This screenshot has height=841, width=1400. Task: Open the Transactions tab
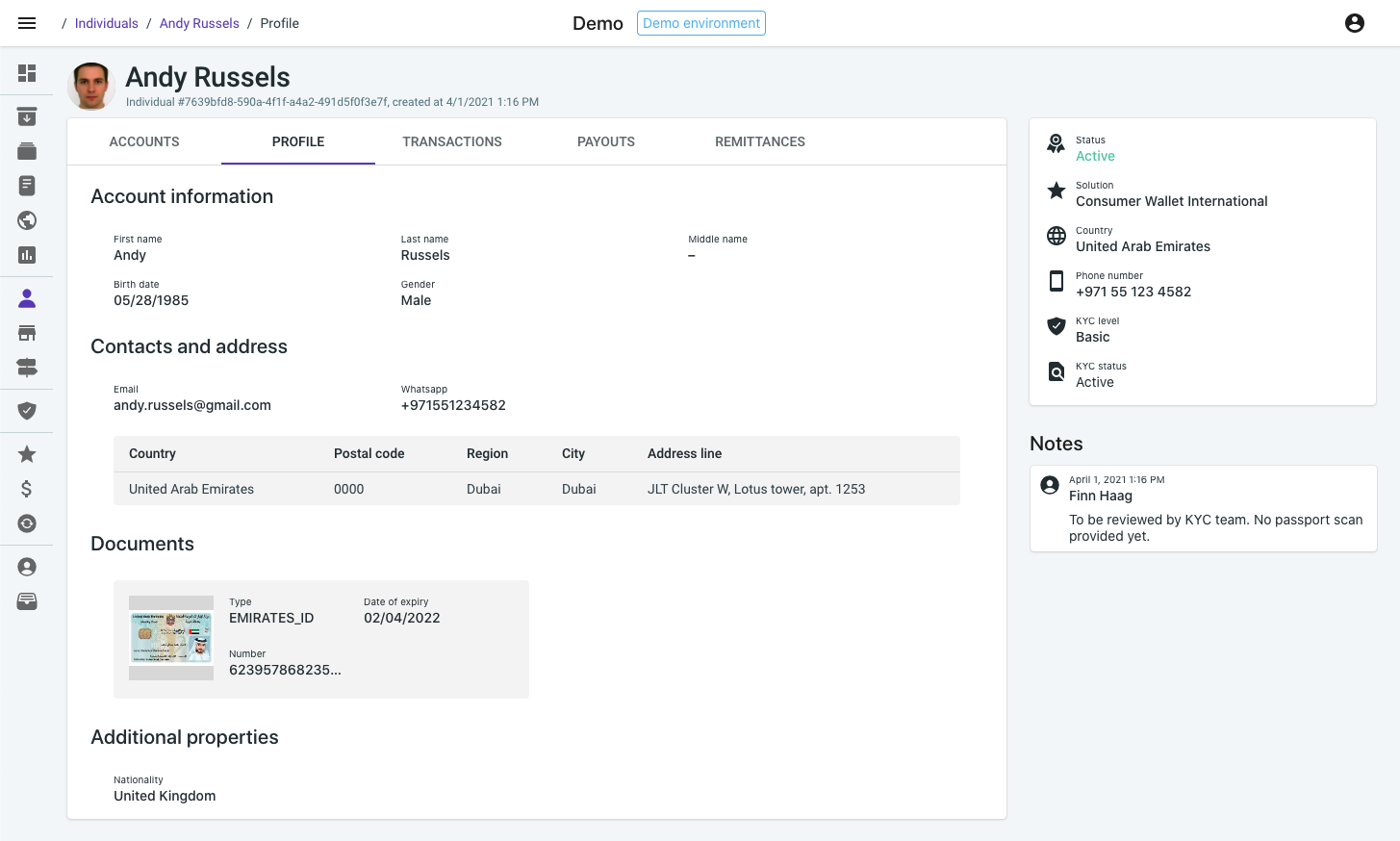[x=452, y=141]
